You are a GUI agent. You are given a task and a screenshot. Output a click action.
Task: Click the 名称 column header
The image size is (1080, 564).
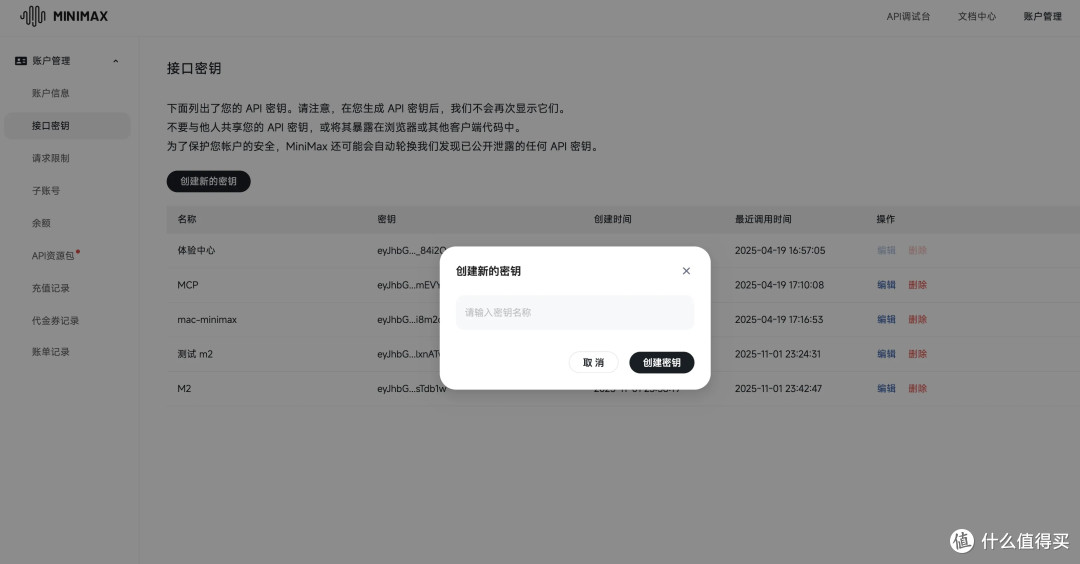click(187, 219)
